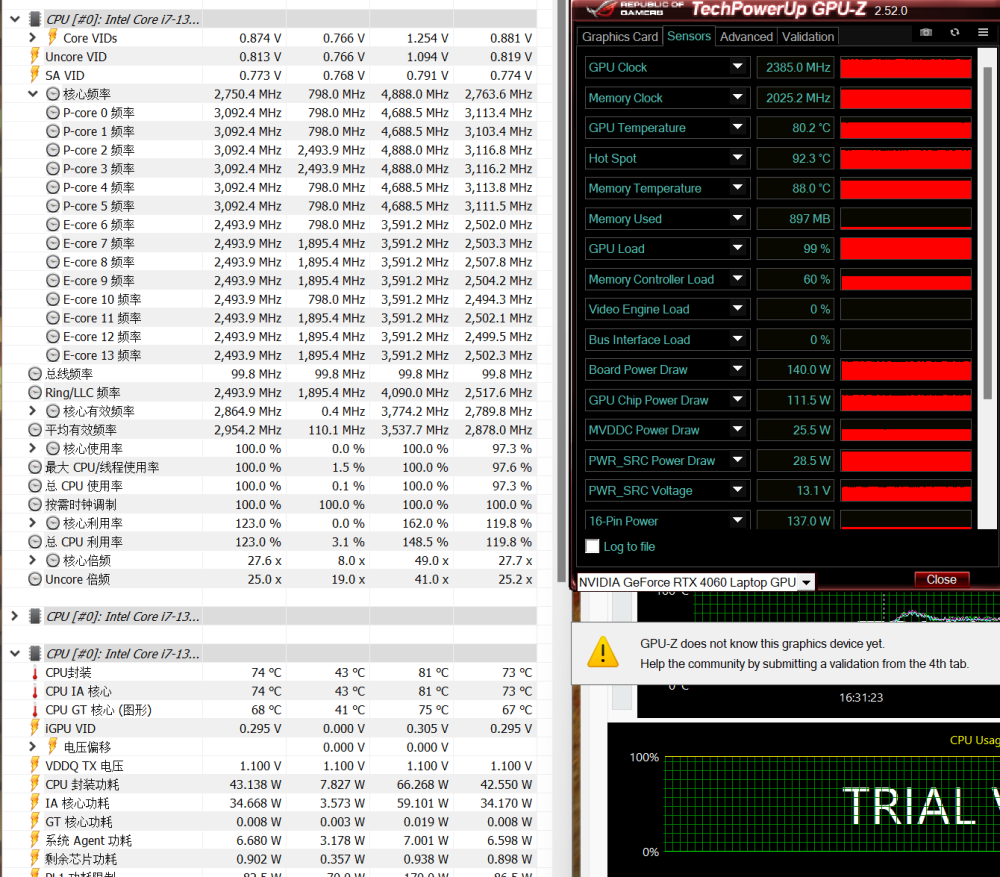This screenshot has width=1000, height=877.
Task: Open the GPU Clock sensor dropdown
Action: pos(737,67)
